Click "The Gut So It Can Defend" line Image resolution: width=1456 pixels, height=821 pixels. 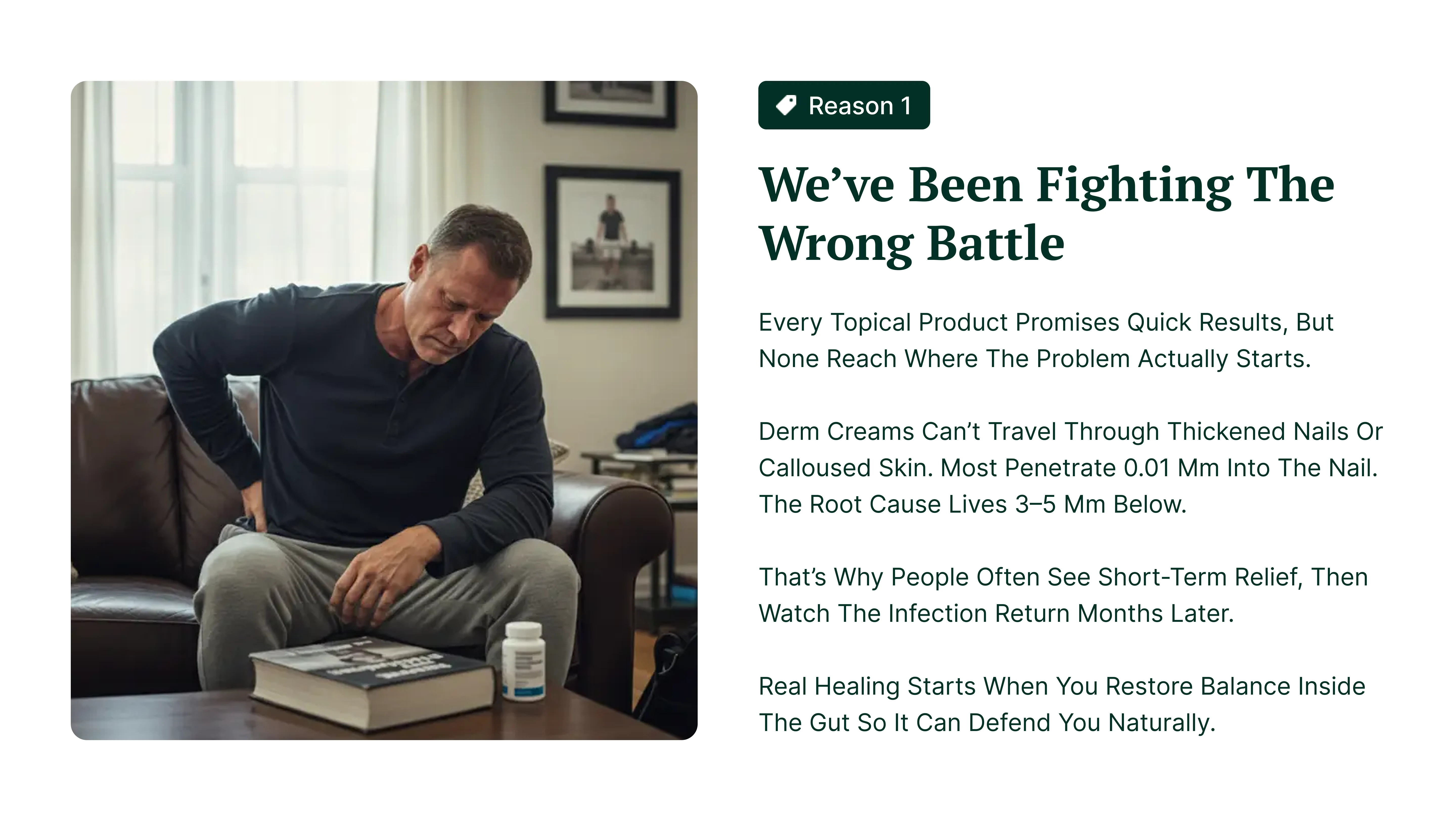pos(986,722)
